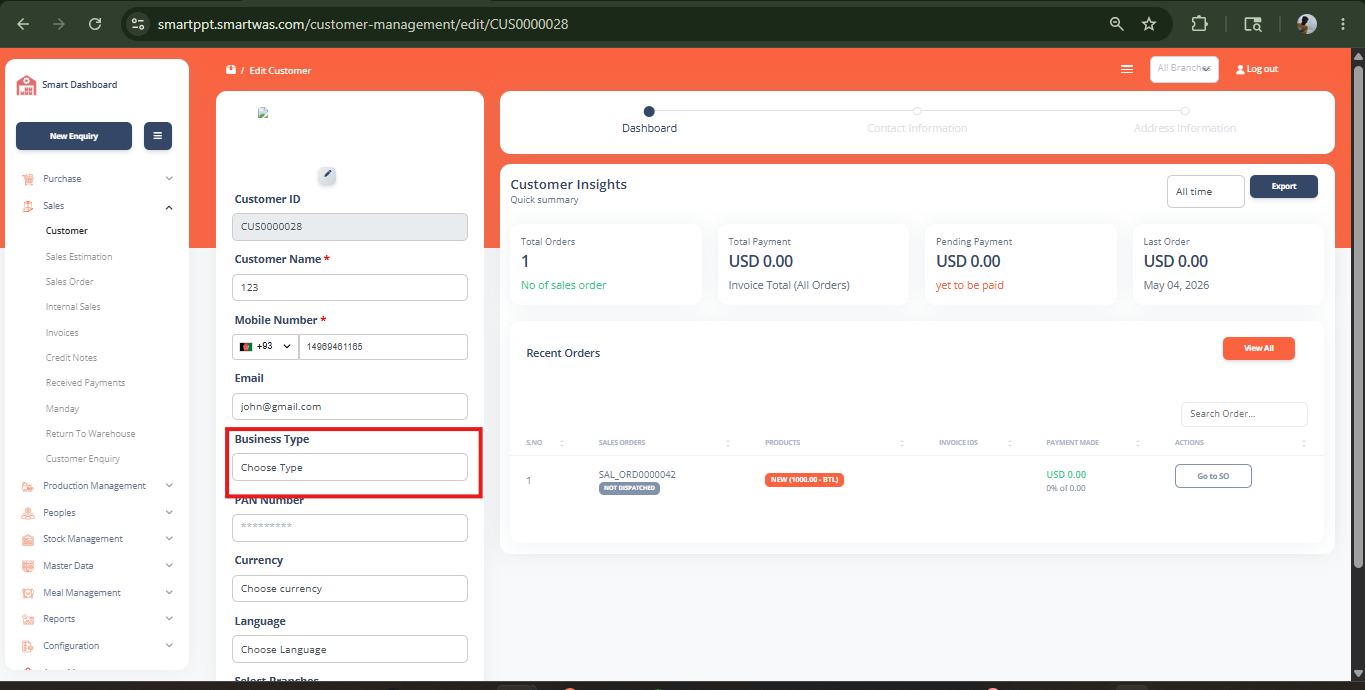
Task: Click Go to SO button
Action: click(1213, 476)
